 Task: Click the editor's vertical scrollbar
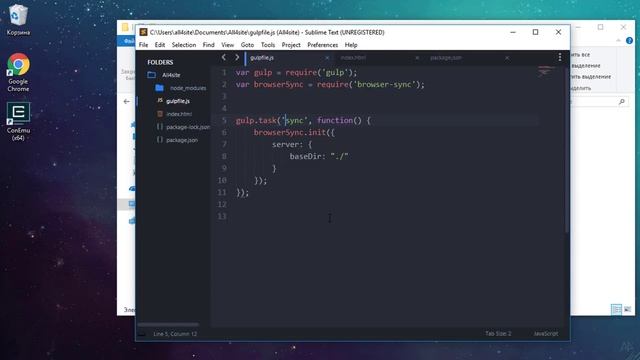(x=567, y=149)
